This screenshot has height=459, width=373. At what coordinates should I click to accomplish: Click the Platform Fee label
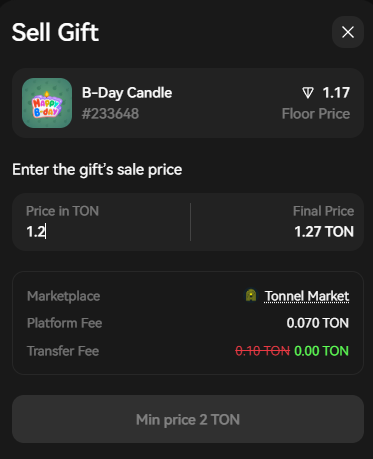click(x=64, y=323)
